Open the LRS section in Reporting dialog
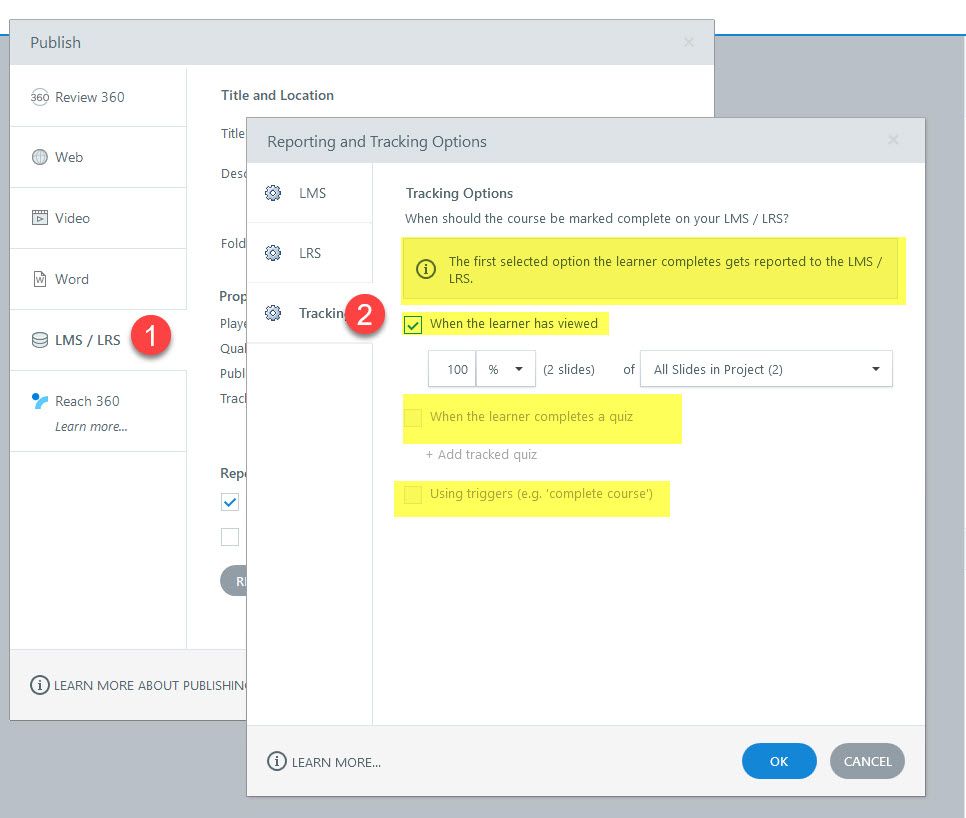The image size is (966, 818). click(310, 253)
